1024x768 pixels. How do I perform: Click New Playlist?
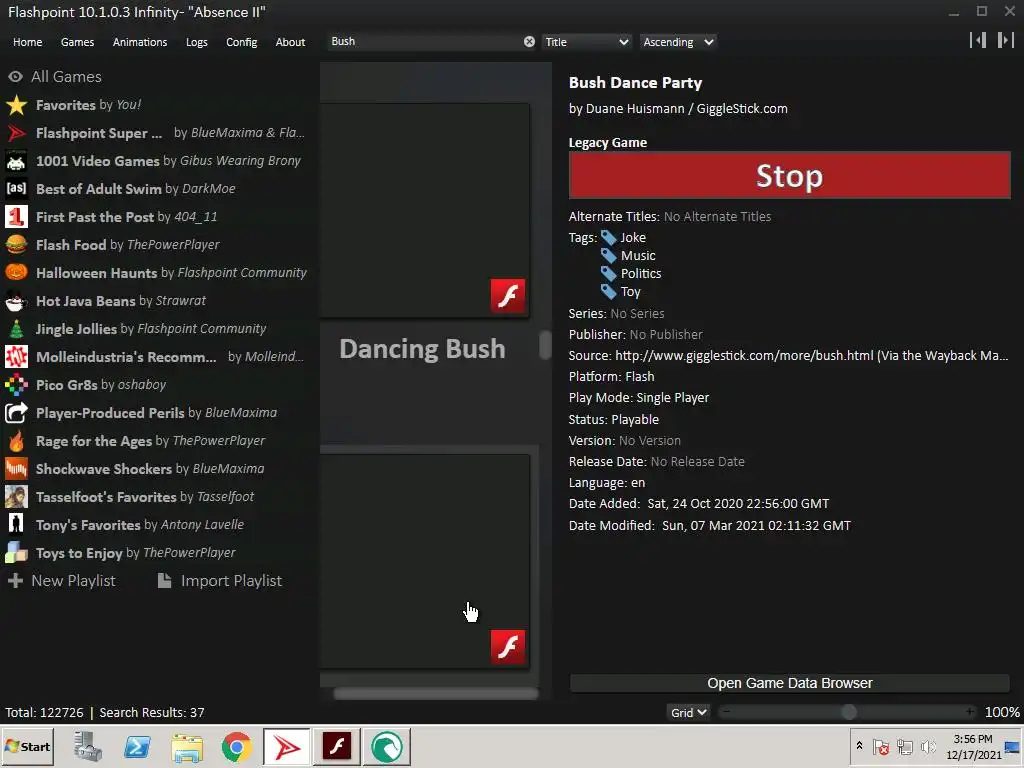[61, 581]
